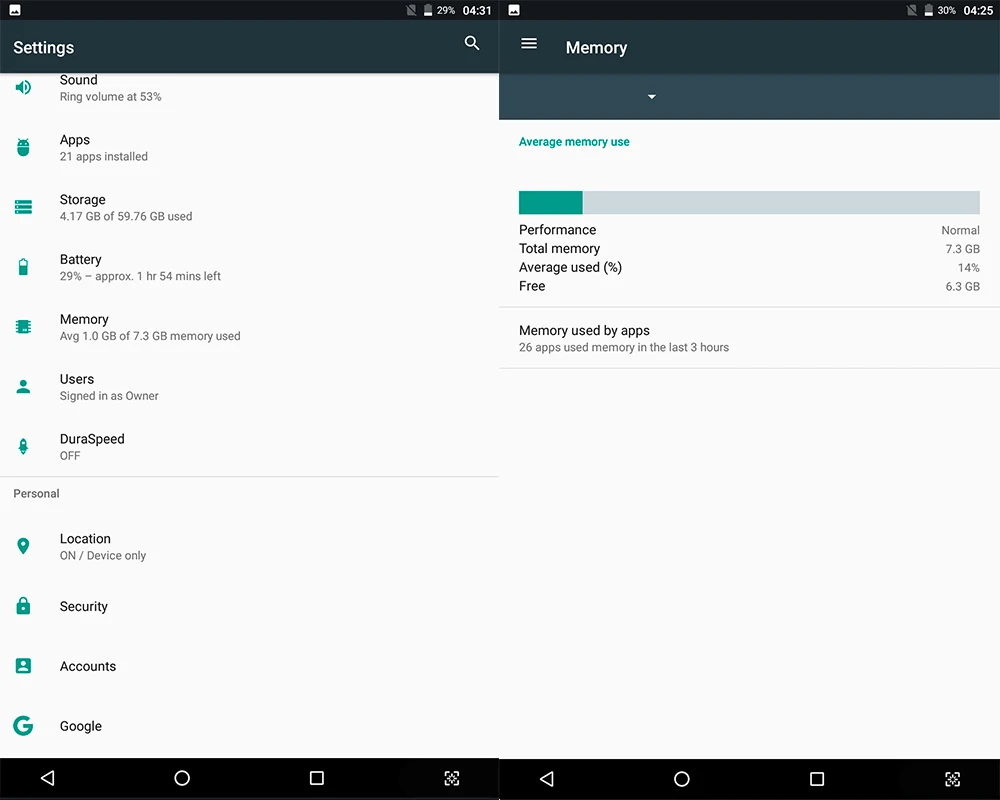The width and height of the screenshot is (1000, 800).
Task: Tap the DuraSpeed rocket icon
Action: [x=23, y=447]
